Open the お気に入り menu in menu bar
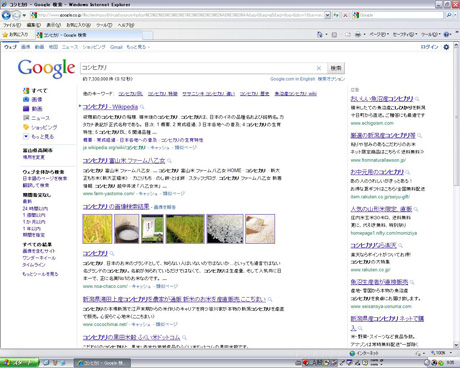Viewport: 460px width, 368px height. point(78,25)
